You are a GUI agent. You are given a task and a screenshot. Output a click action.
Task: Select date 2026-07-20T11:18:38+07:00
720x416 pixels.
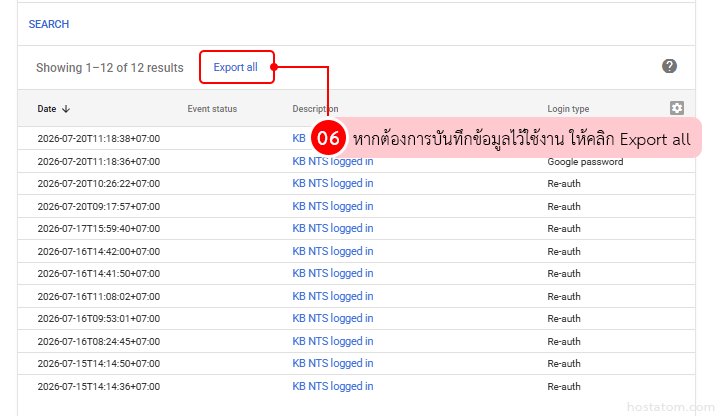[99, 139]
